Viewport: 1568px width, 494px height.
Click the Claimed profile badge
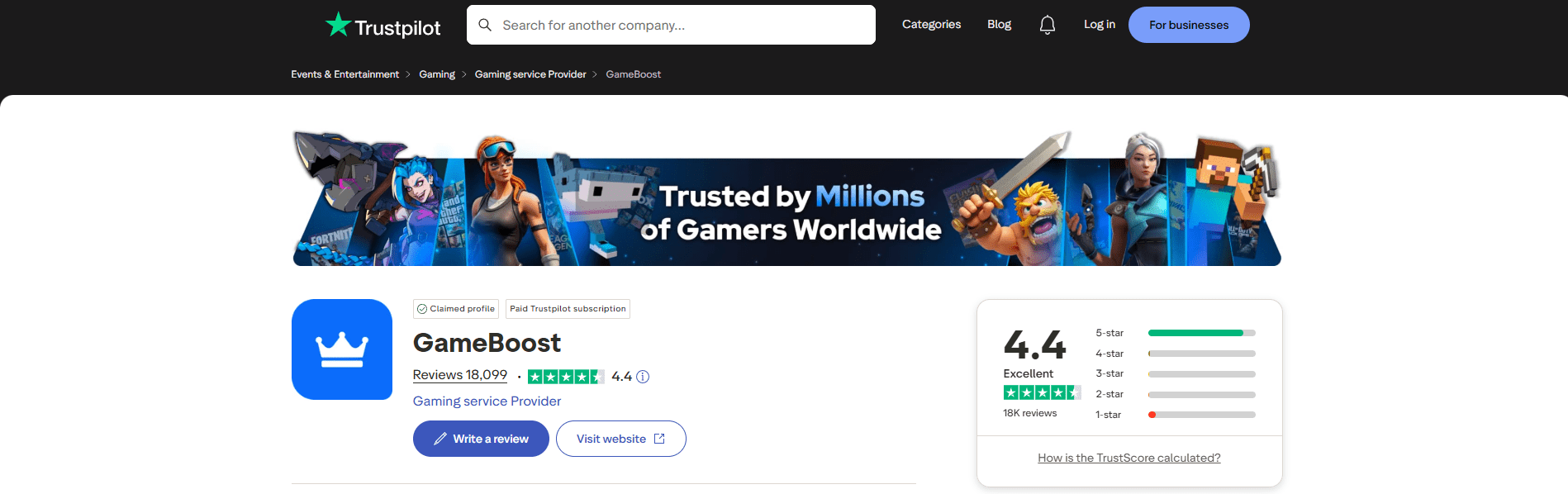click(x=456, y=309)
